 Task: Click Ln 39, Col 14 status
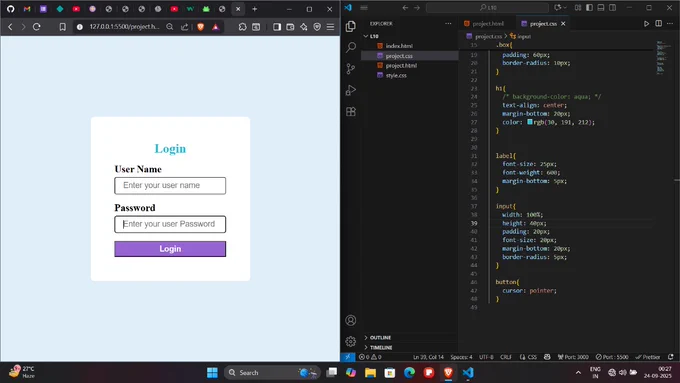tap(428, 357)
